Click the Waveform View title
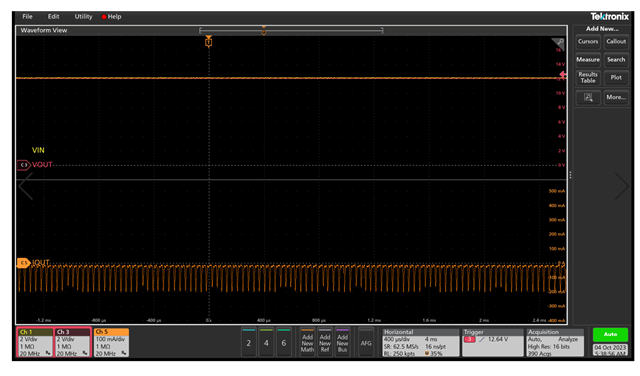This screenshot has height=376, width=640. coord(44,30)
